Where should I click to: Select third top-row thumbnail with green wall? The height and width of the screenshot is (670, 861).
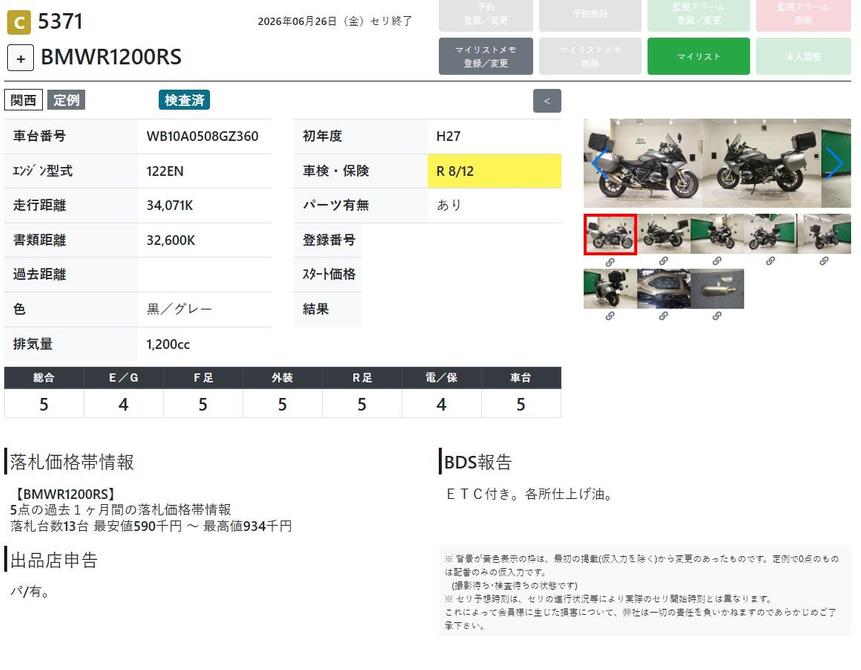[717, 234]
